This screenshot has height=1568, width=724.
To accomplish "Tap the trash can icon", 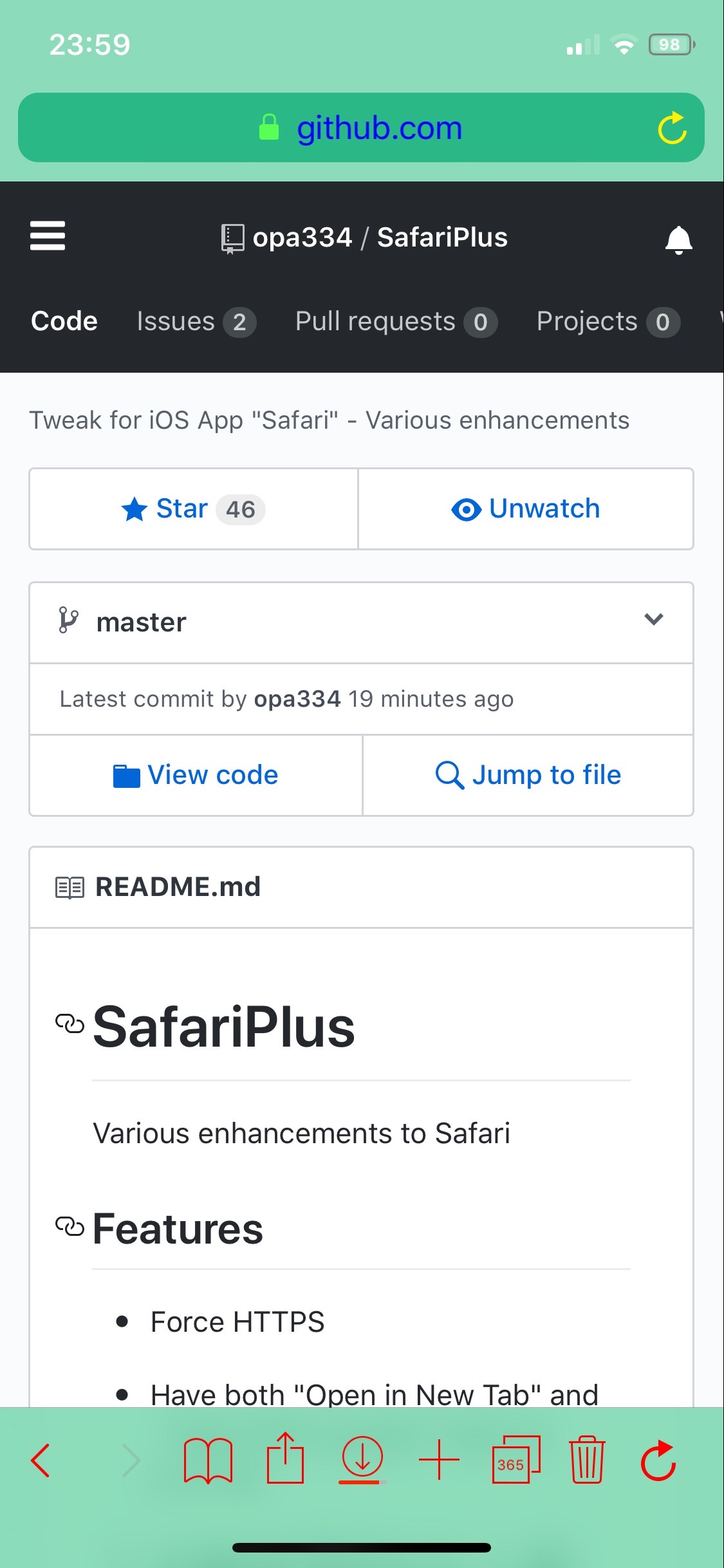I will [587, 1459].
